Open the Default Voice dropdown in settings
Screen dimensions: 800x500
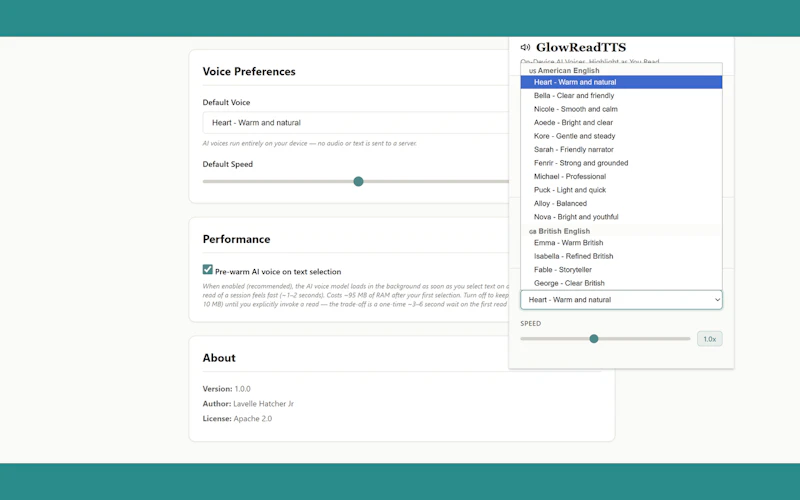[356, 122]
